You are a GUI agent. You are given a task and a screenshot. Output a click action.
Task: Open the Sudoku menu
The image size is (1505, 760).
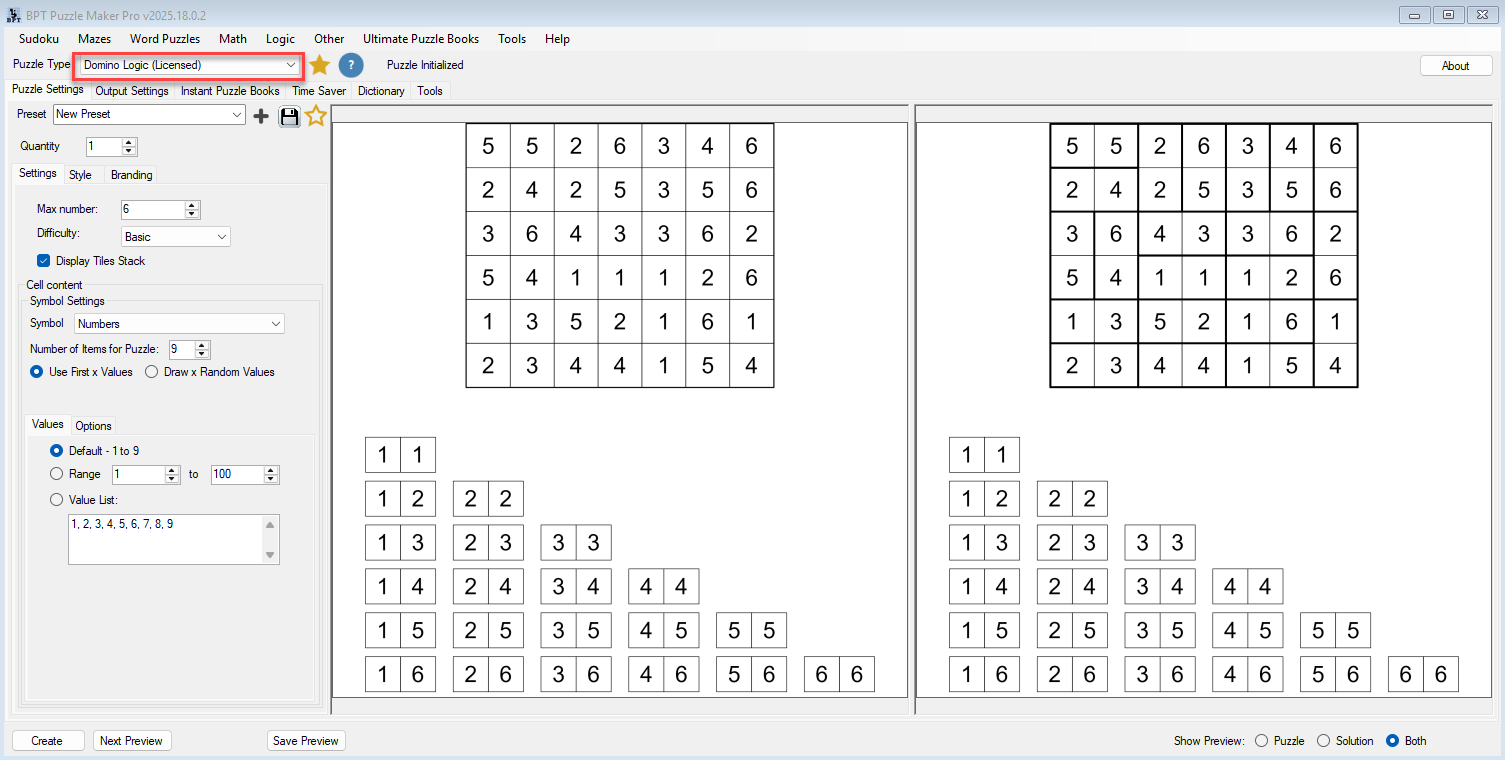pyautogui.click(x=38, y=39)
